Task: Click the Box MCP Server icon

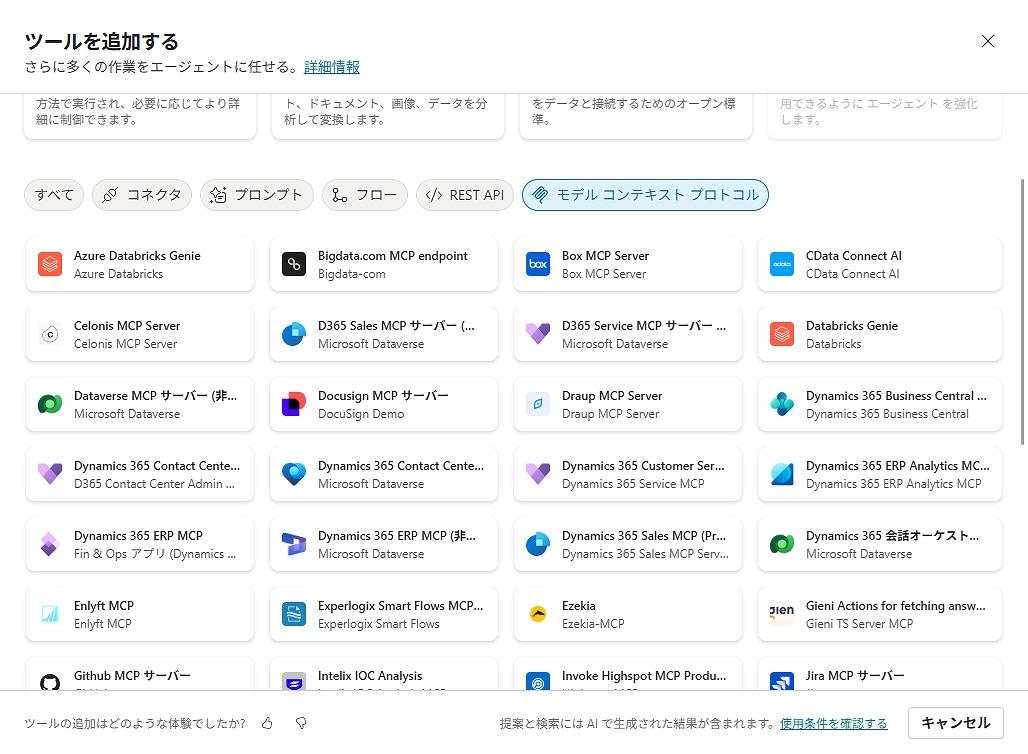Action: (x=538, y=265)
